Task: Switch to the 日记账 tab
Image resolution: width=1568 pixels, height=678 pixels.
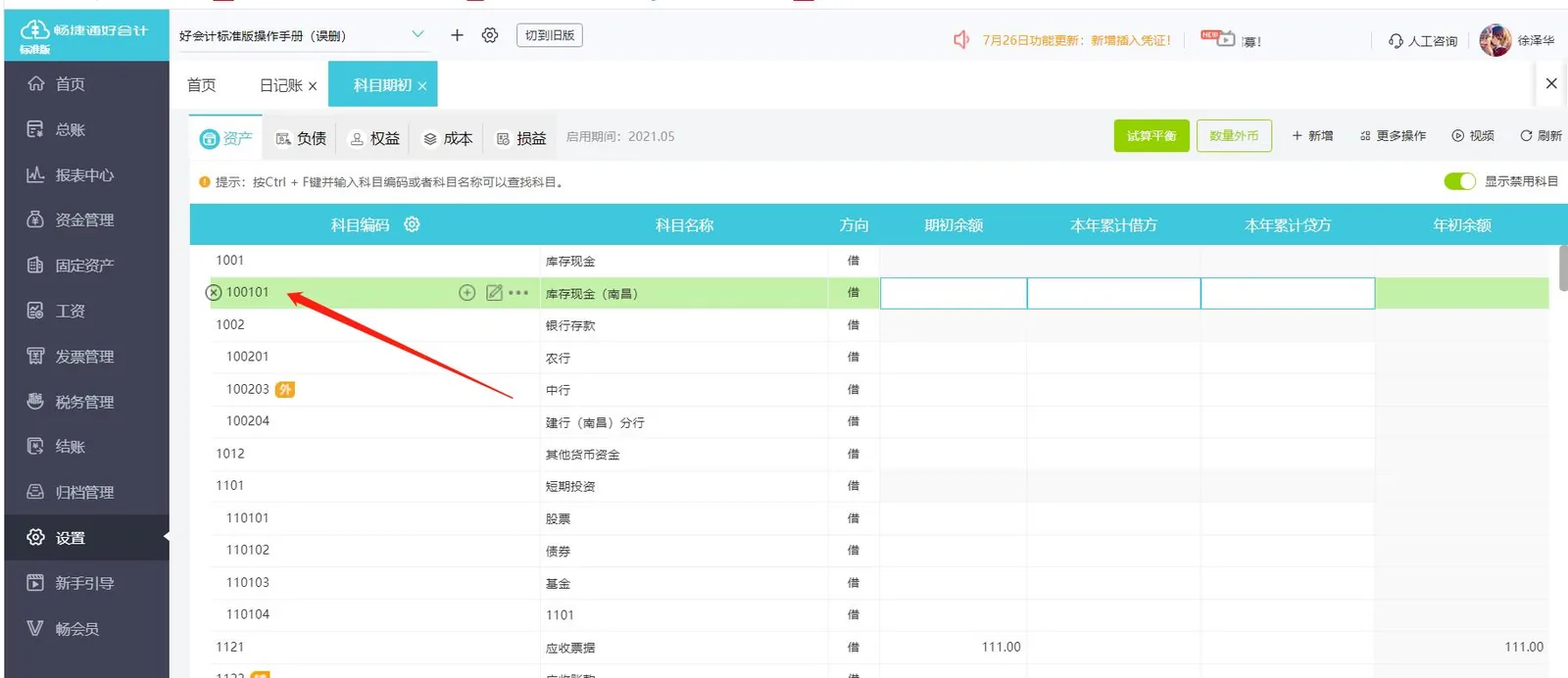Action: [x=280, y=86]
